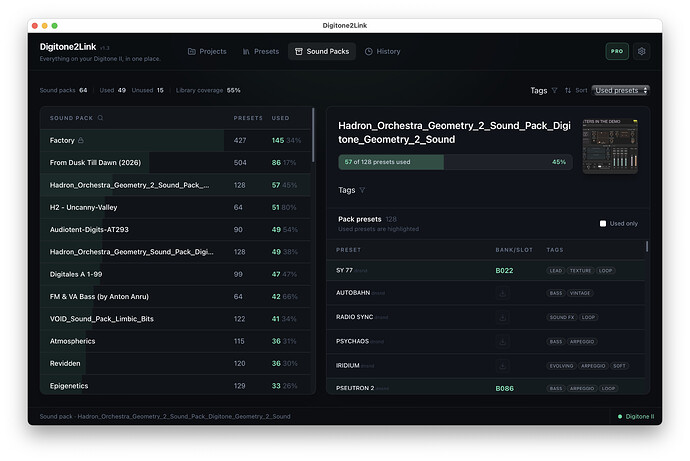Click the download icon in AUTOBAHN row

click(x=503, y=293)
